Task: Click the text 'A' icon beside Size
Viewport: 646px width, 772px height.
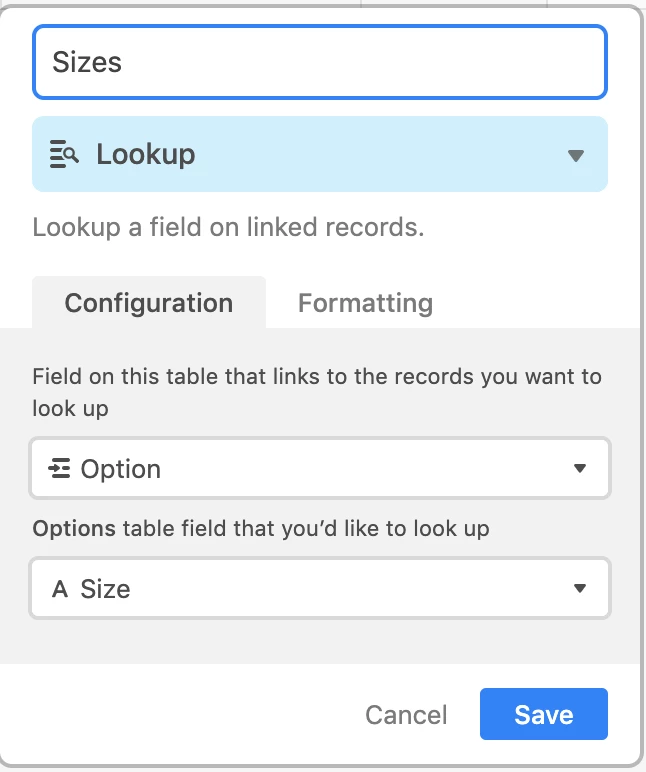Action: (x=60, y=589)
